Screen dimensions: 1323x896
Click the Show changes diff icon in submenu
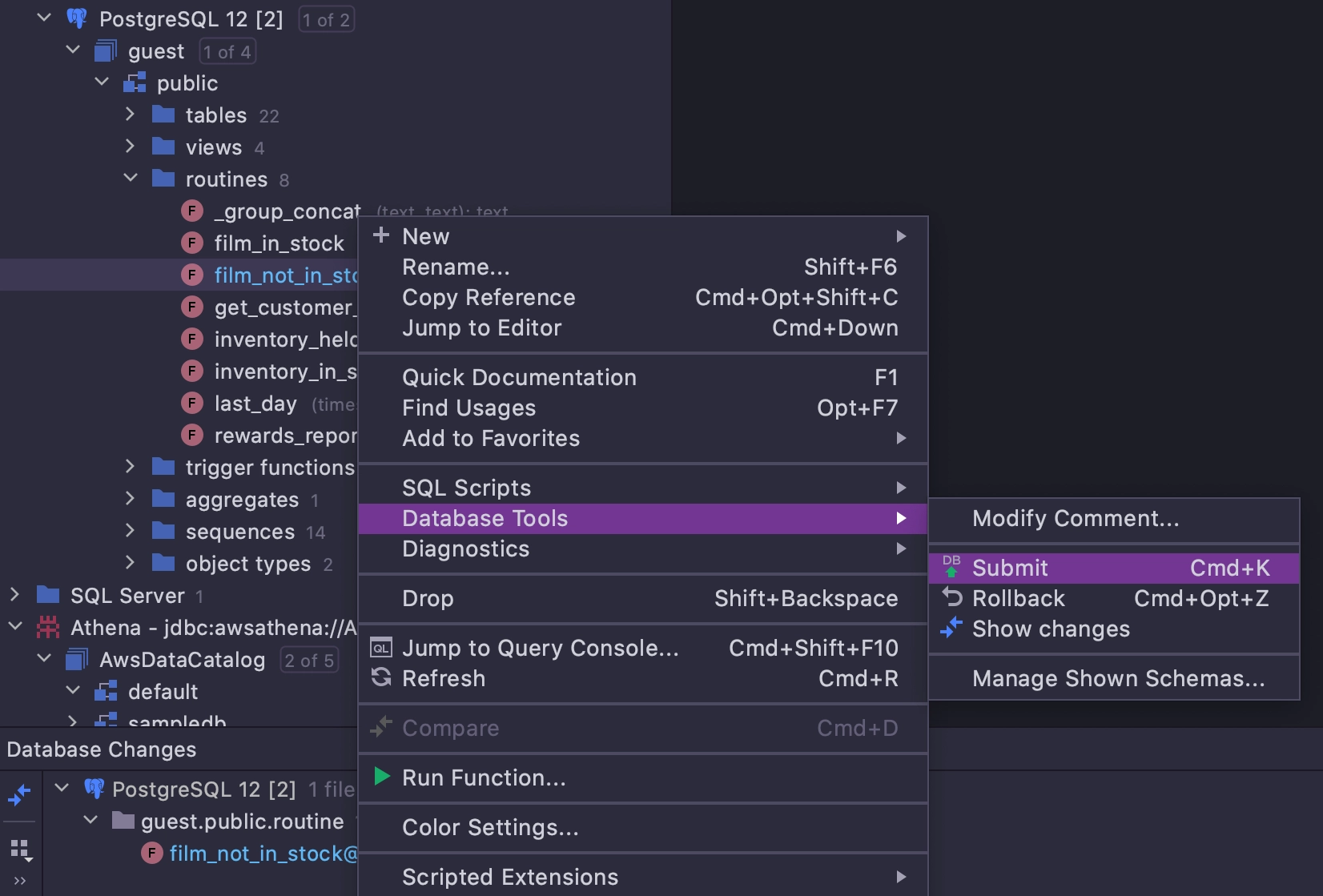pos(951,628)
